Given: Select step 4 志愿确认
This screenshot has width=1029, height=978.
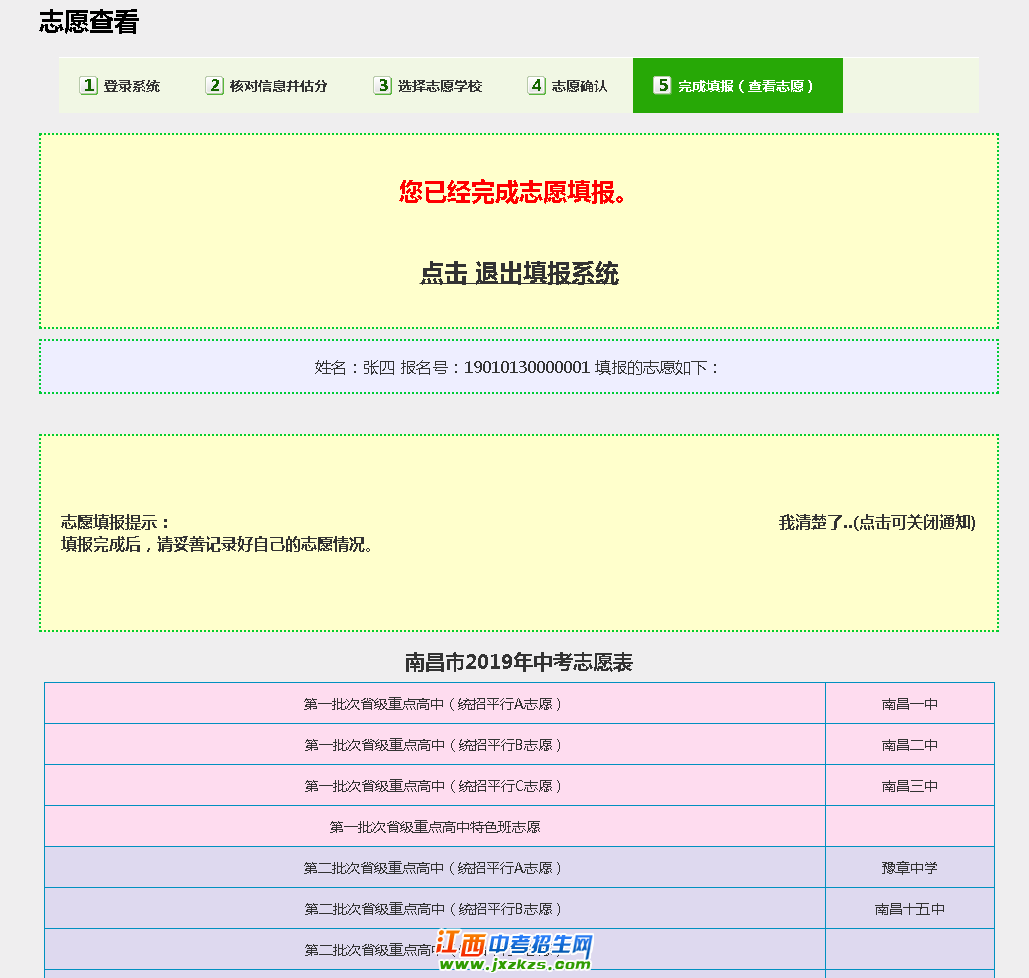Looking at the screenshot, I should pyautogui.click(x=568, y=86).
